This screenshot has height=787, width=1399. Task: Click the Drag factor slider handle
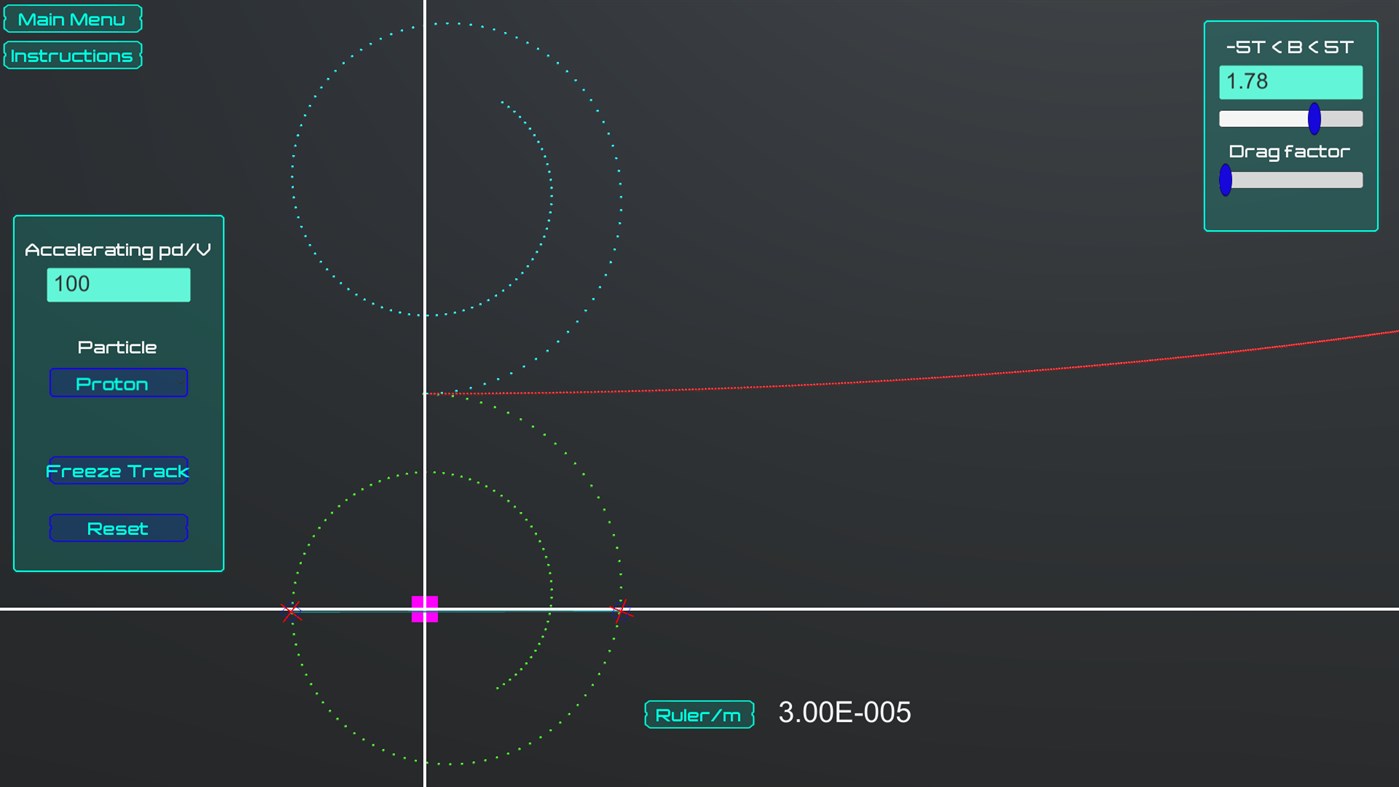pos(1225,180)
